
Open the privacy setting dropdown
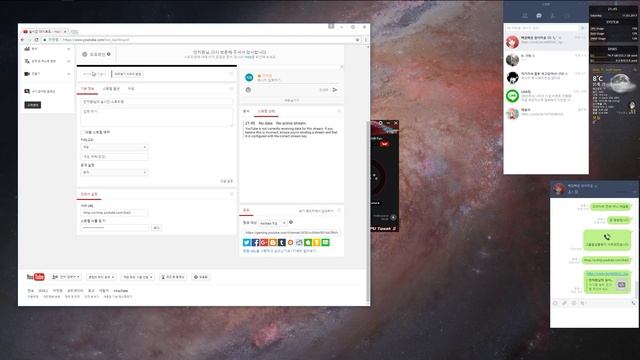[x=114, y=172]
